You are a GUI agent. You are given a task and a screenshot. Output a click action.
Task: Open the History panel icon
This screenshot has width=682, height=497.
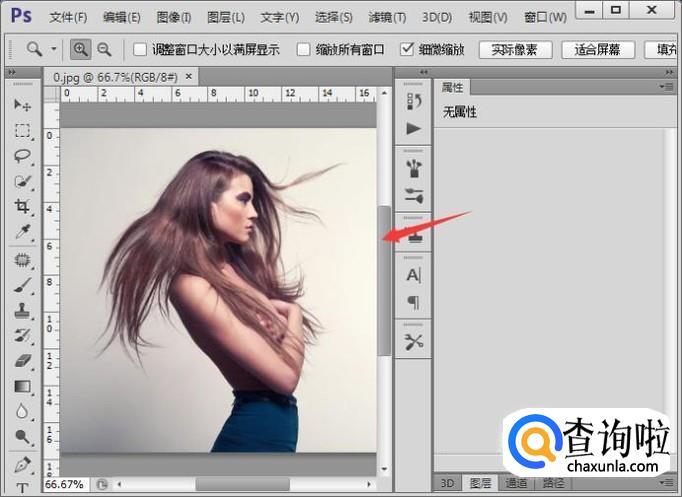coord(413,102)
